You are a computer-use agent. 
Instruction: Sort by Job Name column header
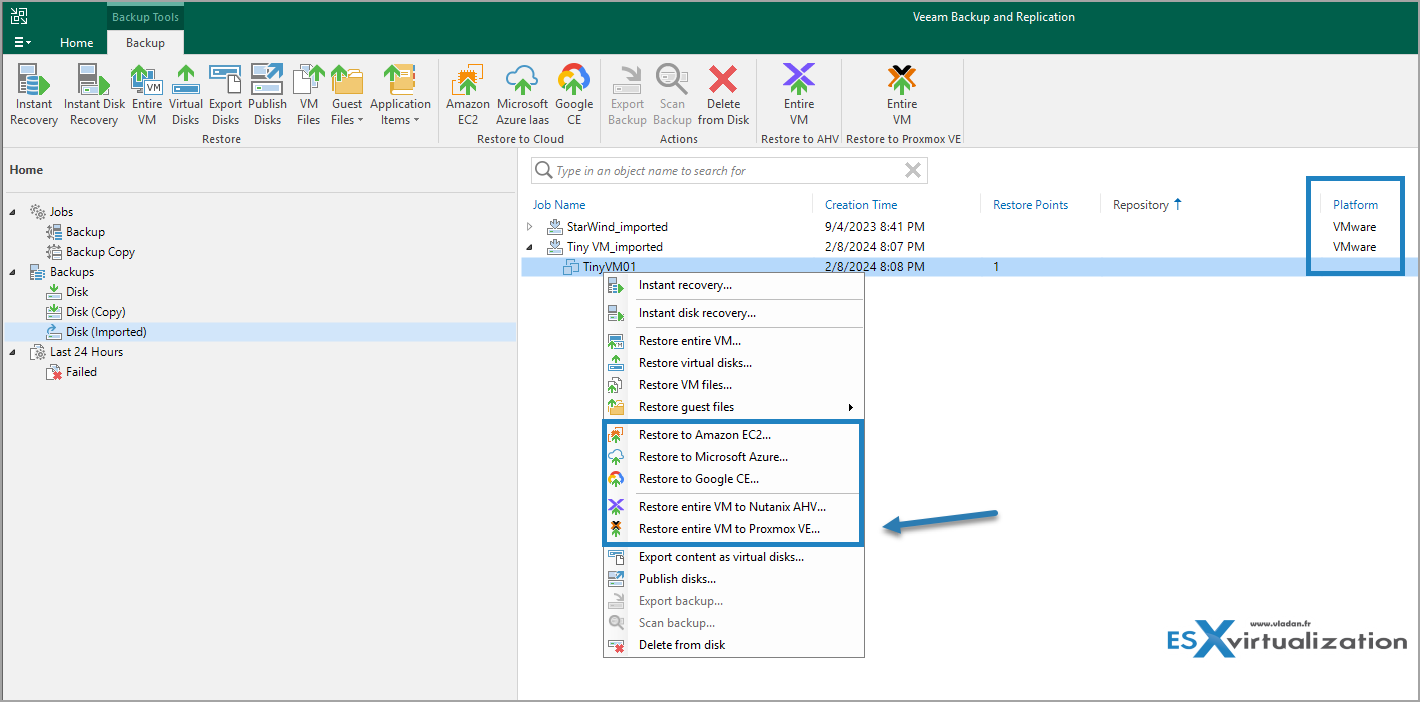559,205
